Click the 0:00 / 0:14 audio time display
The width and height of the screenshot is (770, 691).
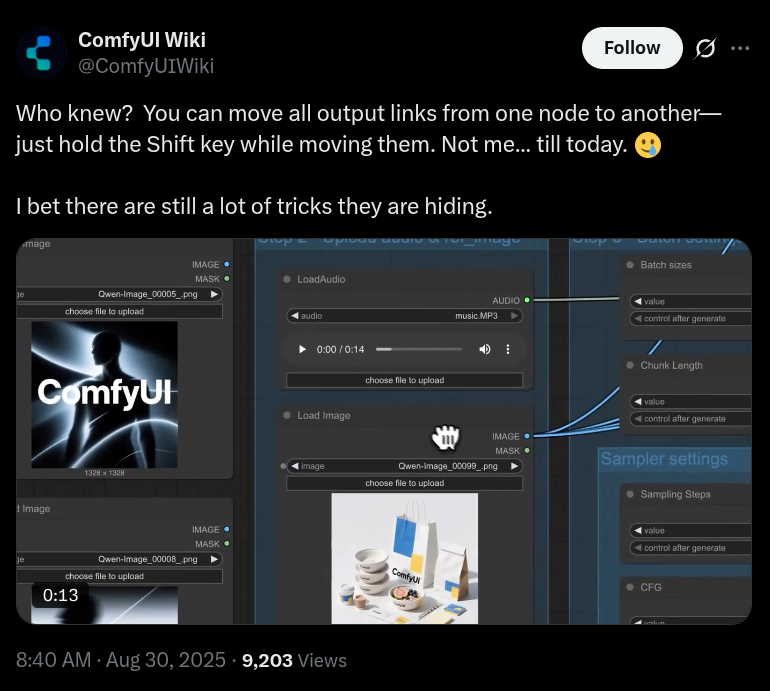pos(340,349)
